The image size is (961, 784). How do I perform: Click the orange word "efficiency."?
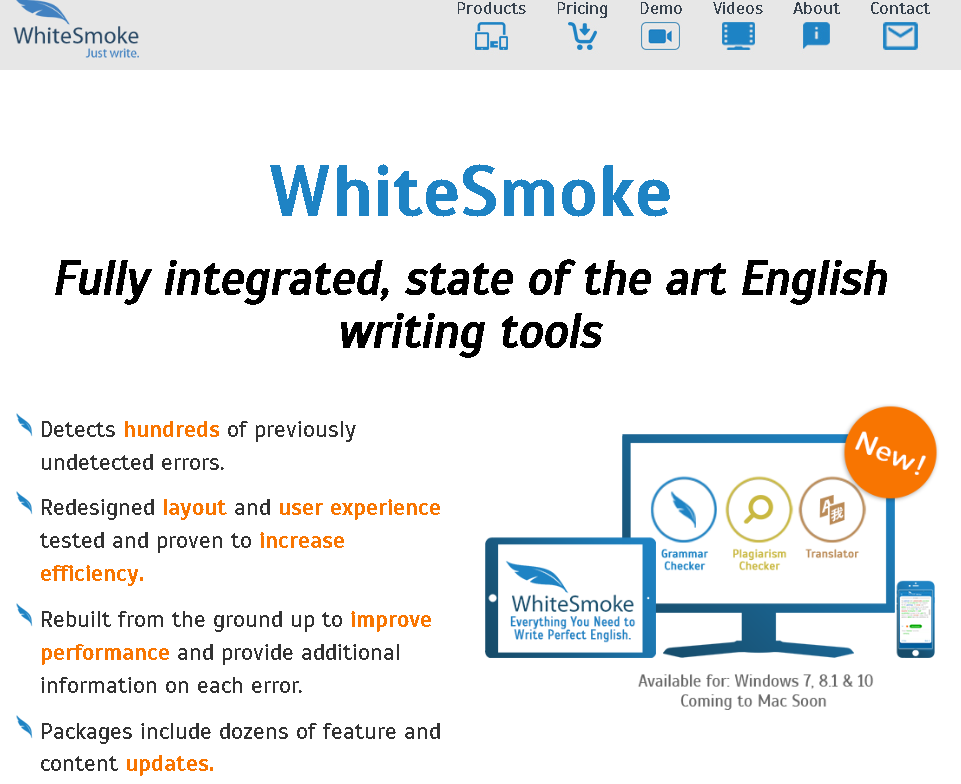tap(92, 573)
